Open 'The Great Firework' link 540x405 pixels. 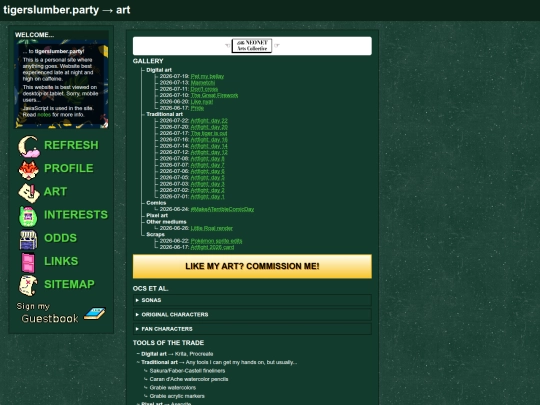[x=214, y=95]
